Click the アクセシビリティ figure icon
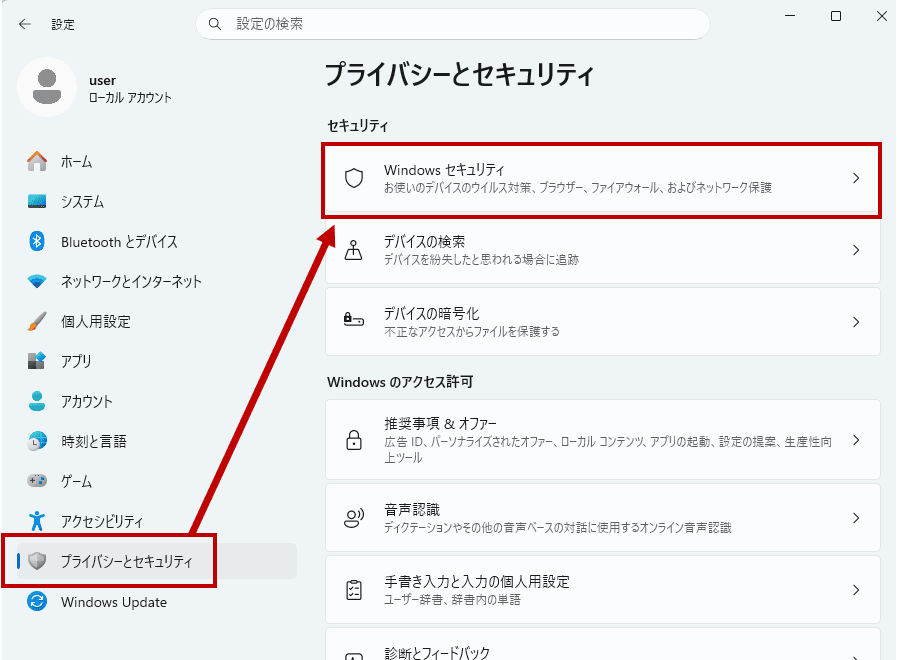This screenshot has height=660, width=897. tap(37, 521)
